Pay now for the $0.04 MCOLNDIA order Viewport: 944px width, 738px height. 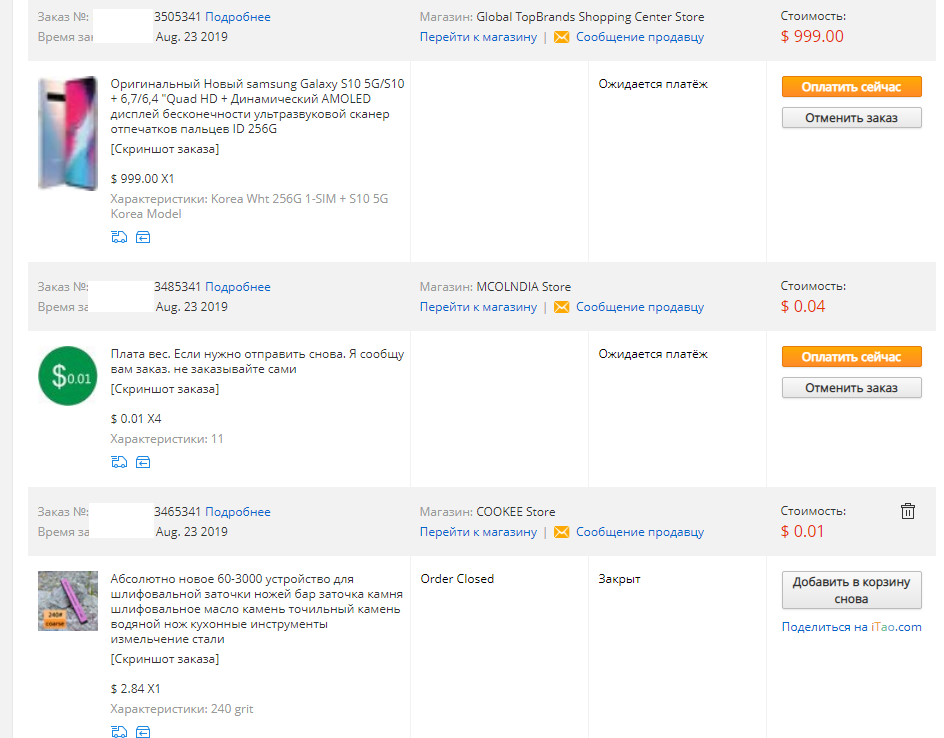pos(851,357)
